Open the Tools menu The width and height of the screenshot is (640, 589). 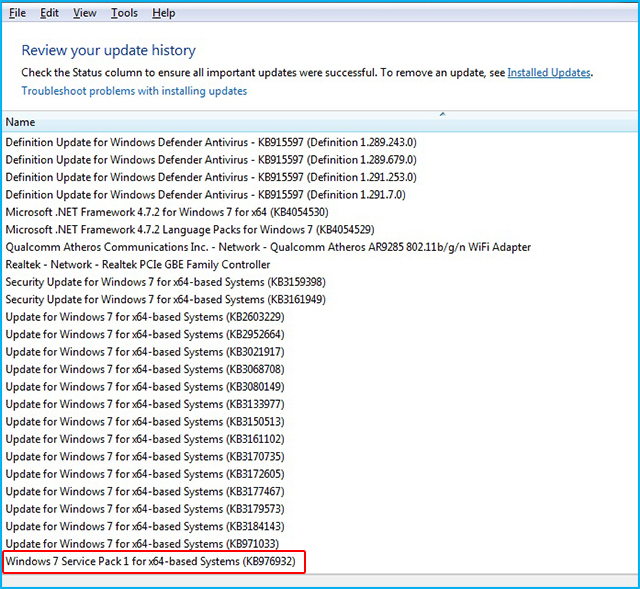tap(124, 13)
